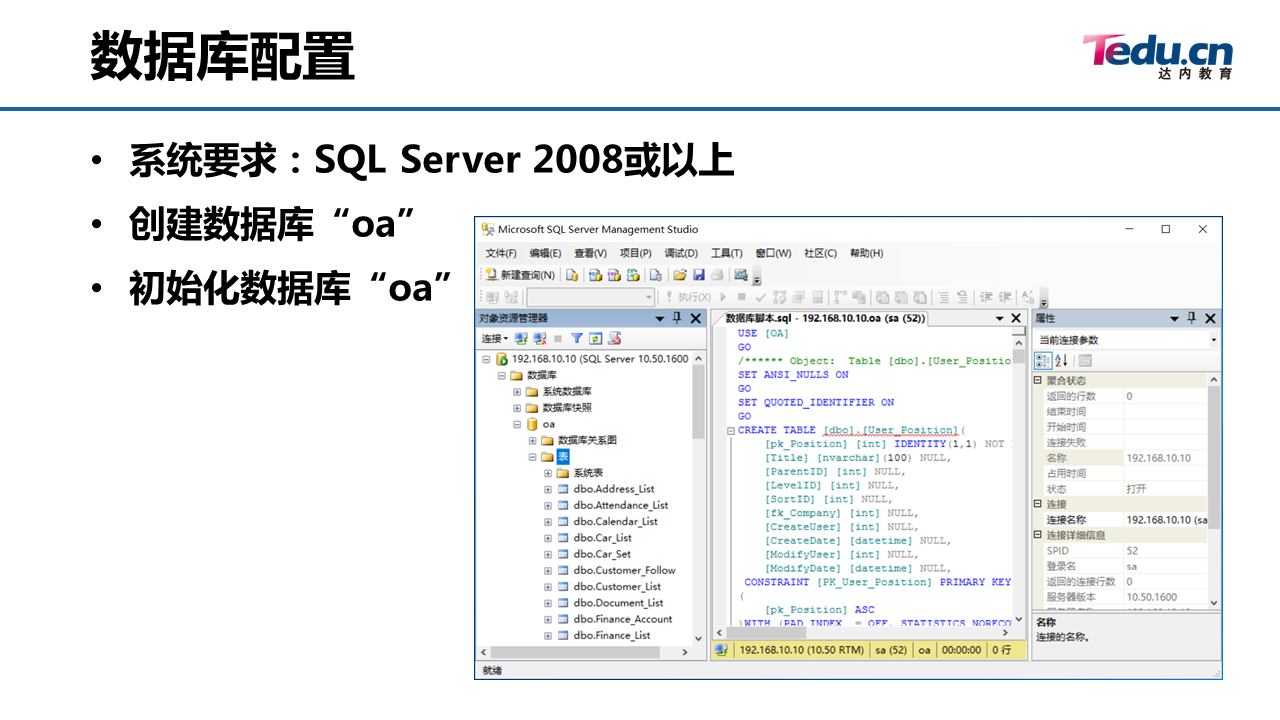
Task: Select the 表 folder in tree
Action: click(563, 456)
